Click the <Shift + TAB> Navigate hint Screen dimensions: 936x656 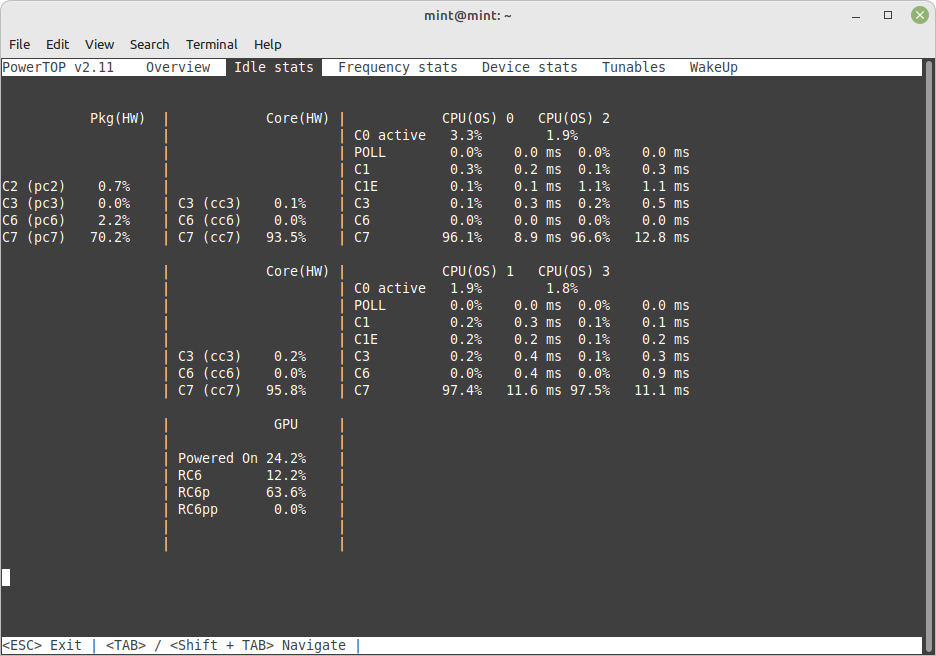point(258,645)
